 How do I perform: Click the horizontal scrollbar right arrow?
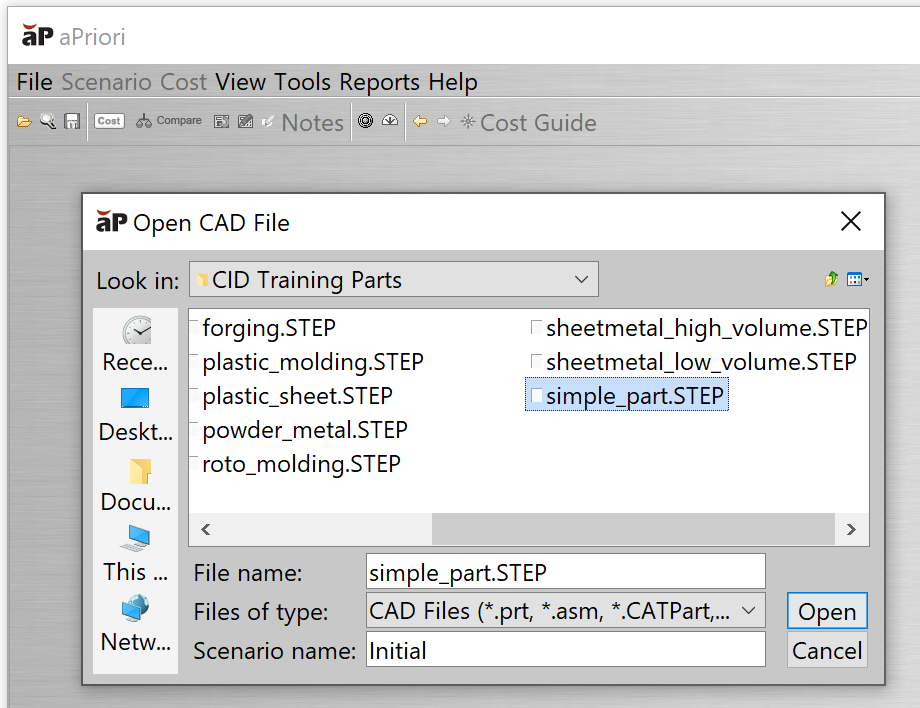[851, 529]
